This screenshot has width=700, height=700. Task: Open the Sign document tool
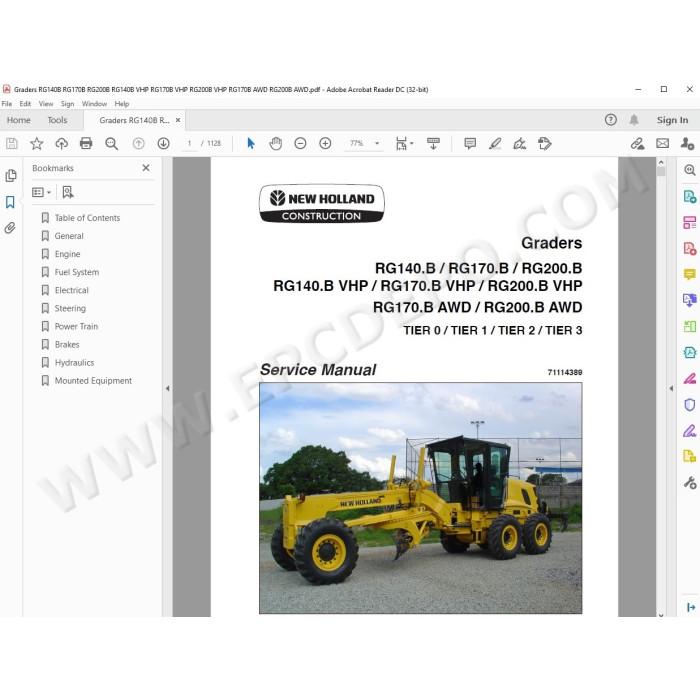pyautogui.click(x=520, y=143)
